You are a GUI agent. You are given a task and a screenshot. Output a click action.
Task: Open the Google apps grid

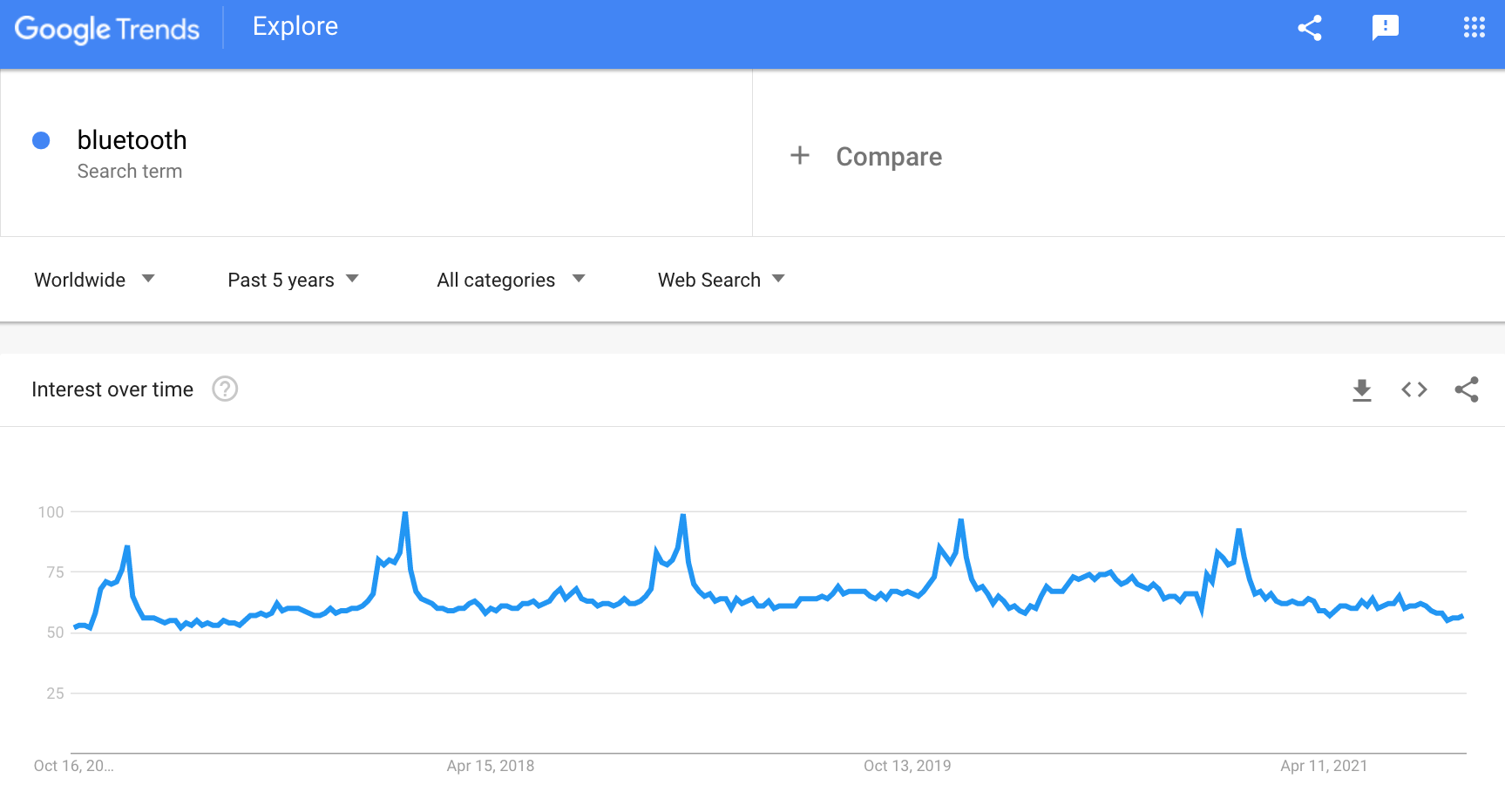pyautogui.click(x=1474, y=28)
